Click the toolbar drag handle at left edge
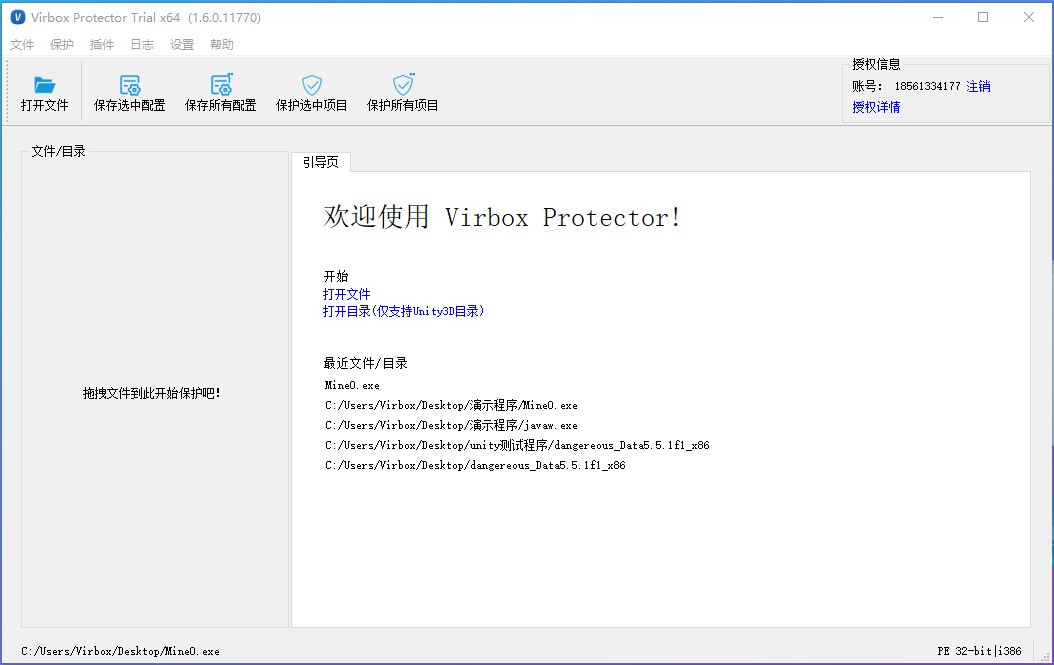This screenshot has width=1054, height=665. 7,91
